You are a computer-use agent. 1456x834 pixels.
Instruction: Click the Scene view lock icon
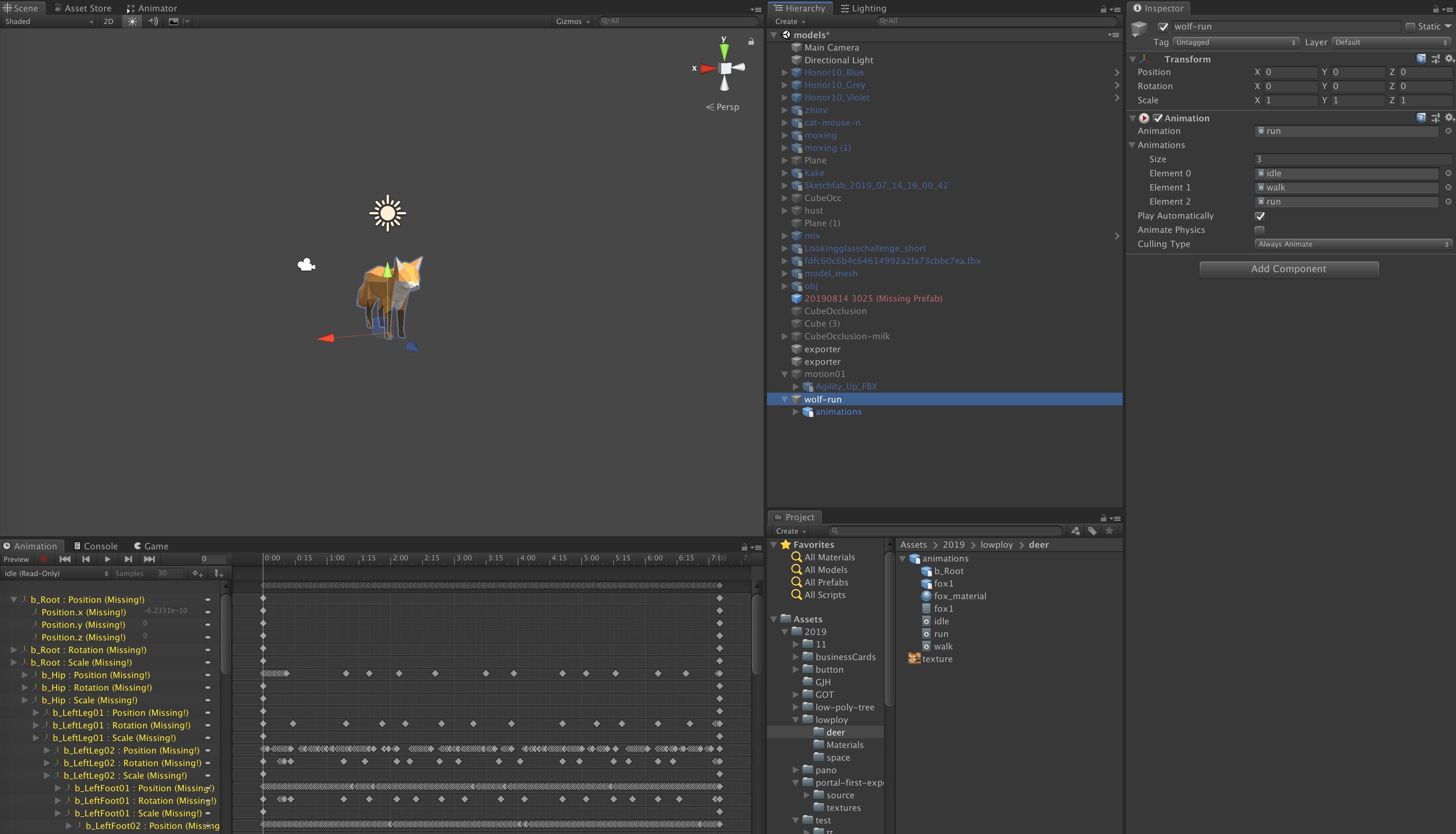pyautogui.click(x=751, y=41)
